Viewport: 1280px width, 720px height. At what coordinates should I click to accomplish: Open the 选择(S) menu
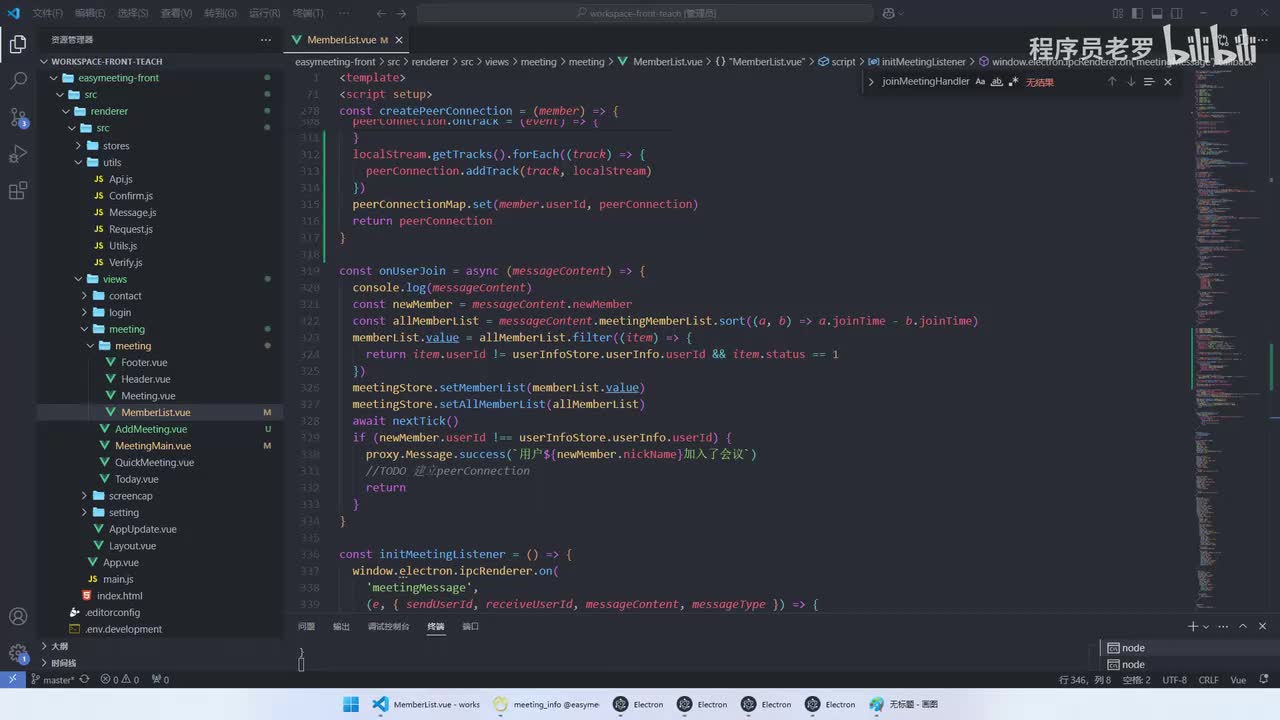click(x=133, y=13)
